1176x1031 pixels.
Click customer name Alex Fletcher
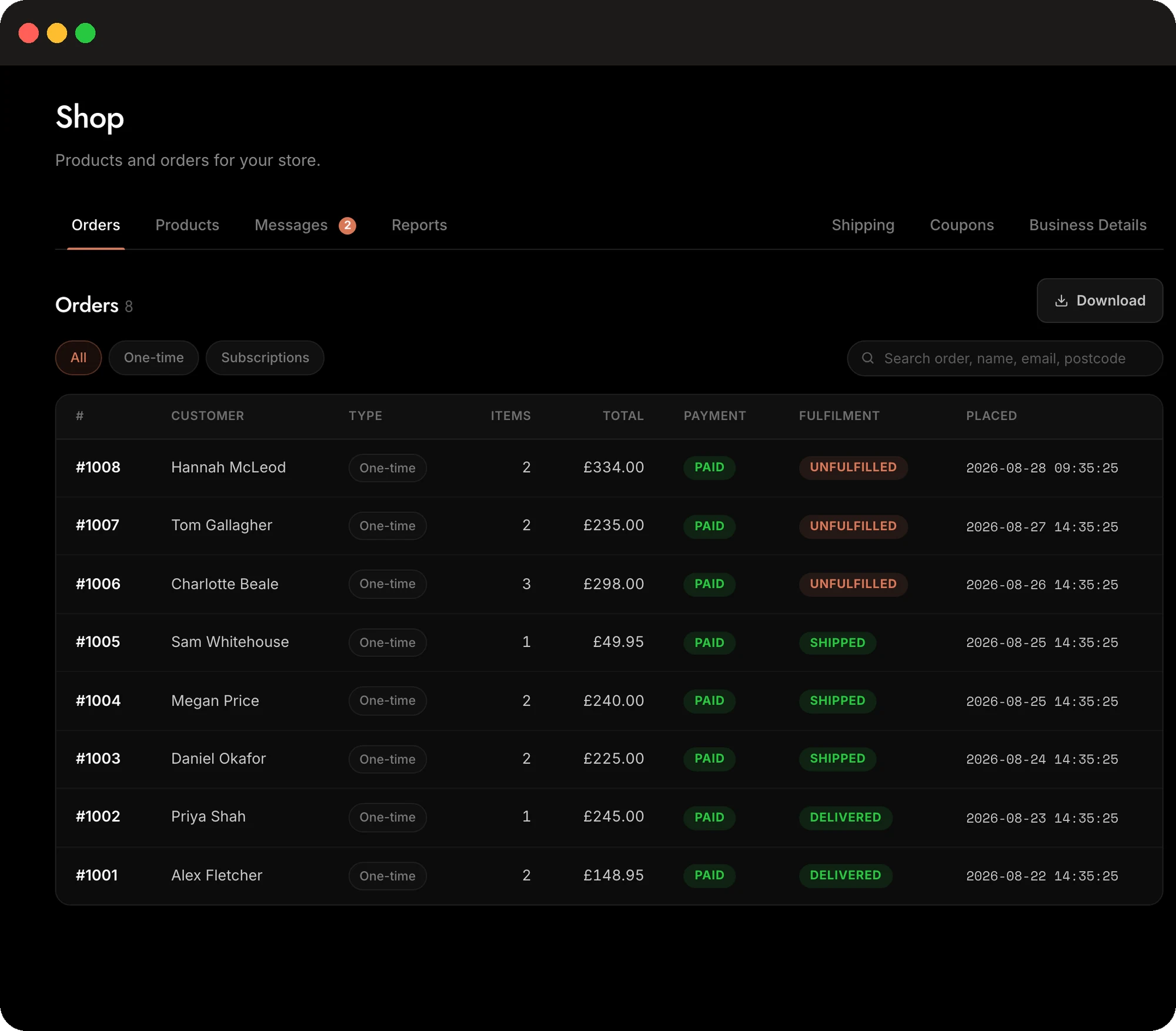tap(216, 875)
